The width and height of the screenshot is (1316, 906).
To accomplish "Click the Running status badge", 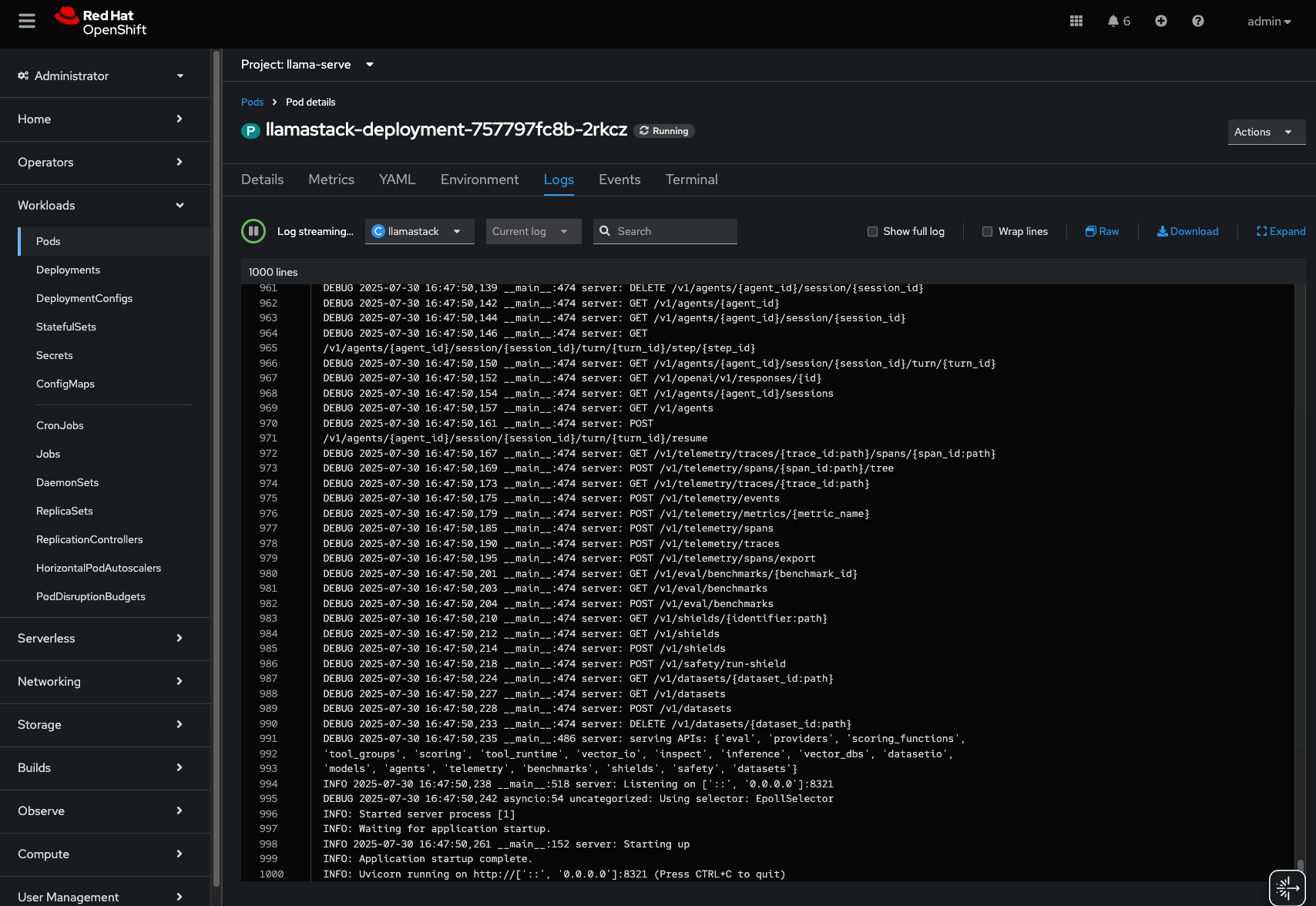I will (x=664, y=131).
